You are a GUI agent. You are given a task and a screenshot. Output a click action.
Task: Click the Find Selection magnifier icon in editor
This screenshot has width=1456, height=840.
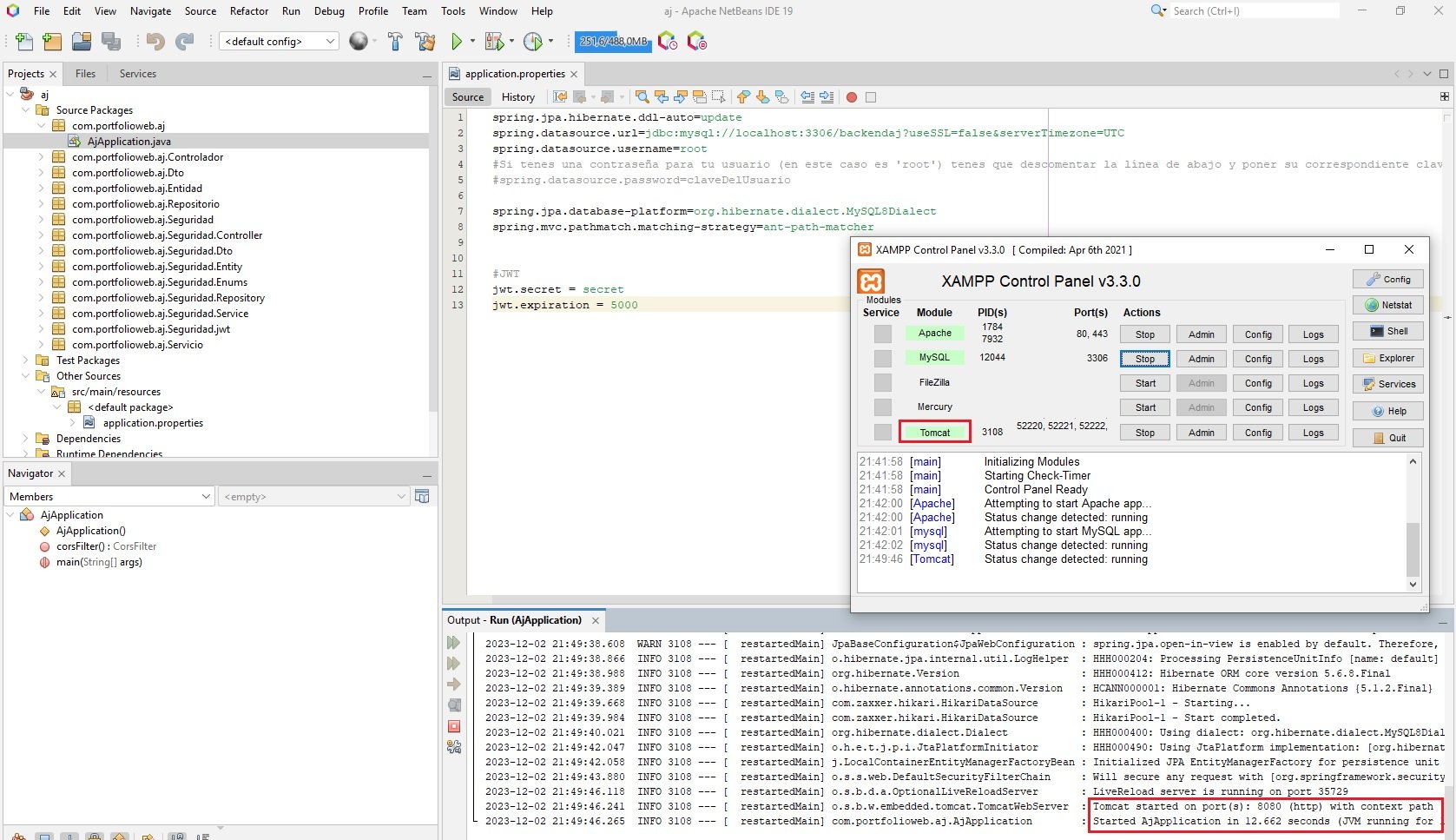click(x=642, y=96)
